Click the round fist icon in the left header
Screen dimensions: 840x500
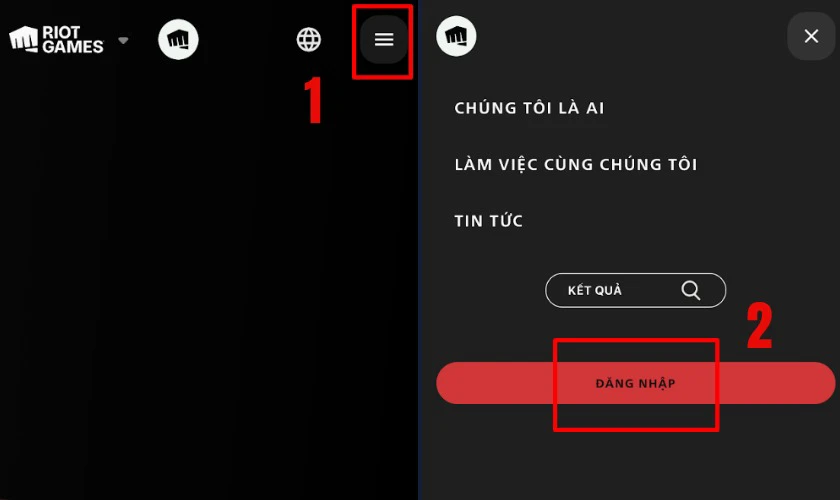click(178, 39)
